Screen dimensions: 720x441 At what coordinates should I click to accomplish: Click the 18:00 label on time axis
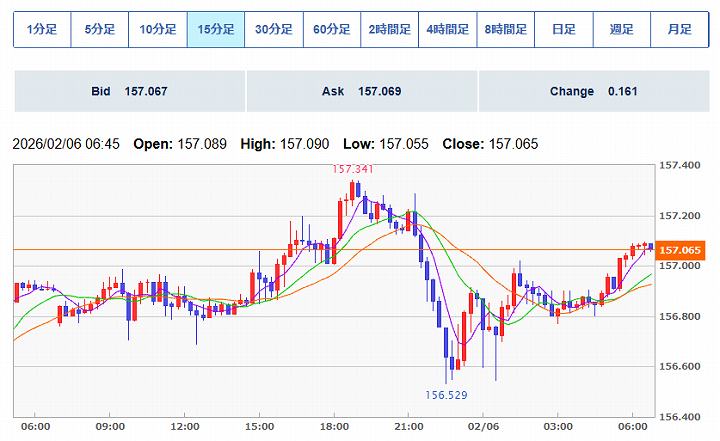(x=333, y=425)
